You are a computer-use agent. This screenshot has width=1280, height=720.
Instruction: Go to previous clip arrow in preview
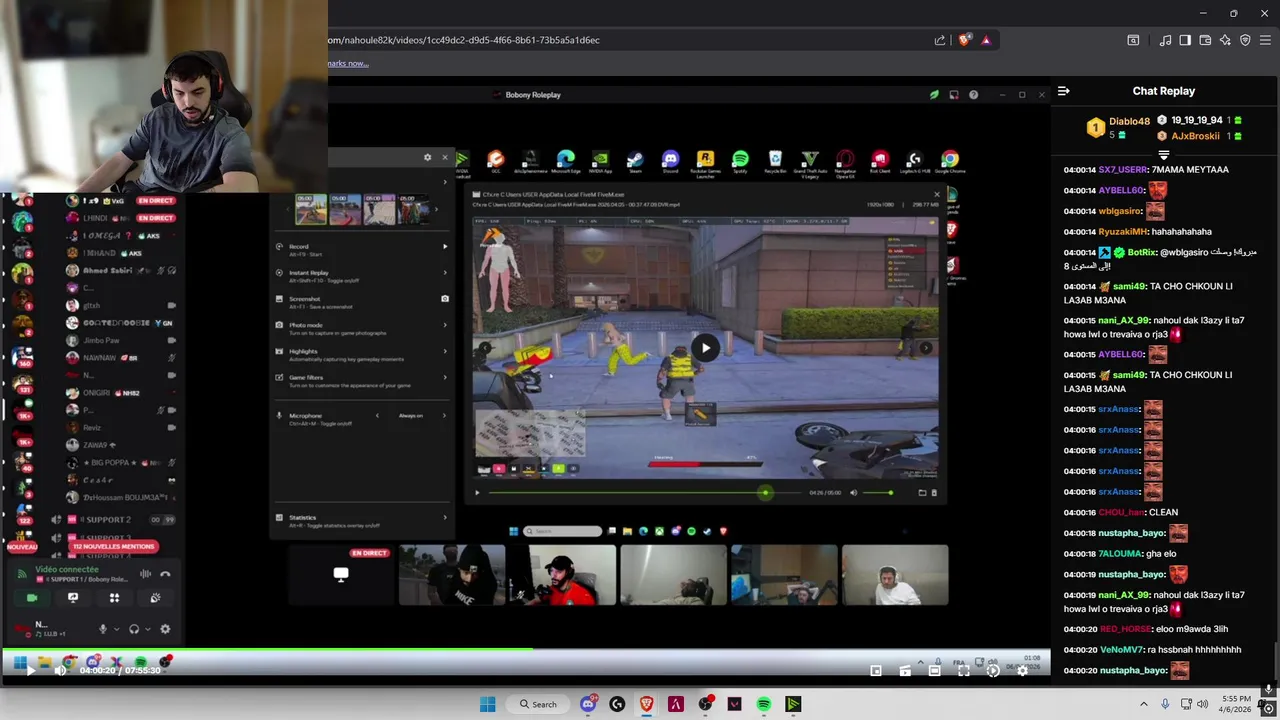pos(485,348)
